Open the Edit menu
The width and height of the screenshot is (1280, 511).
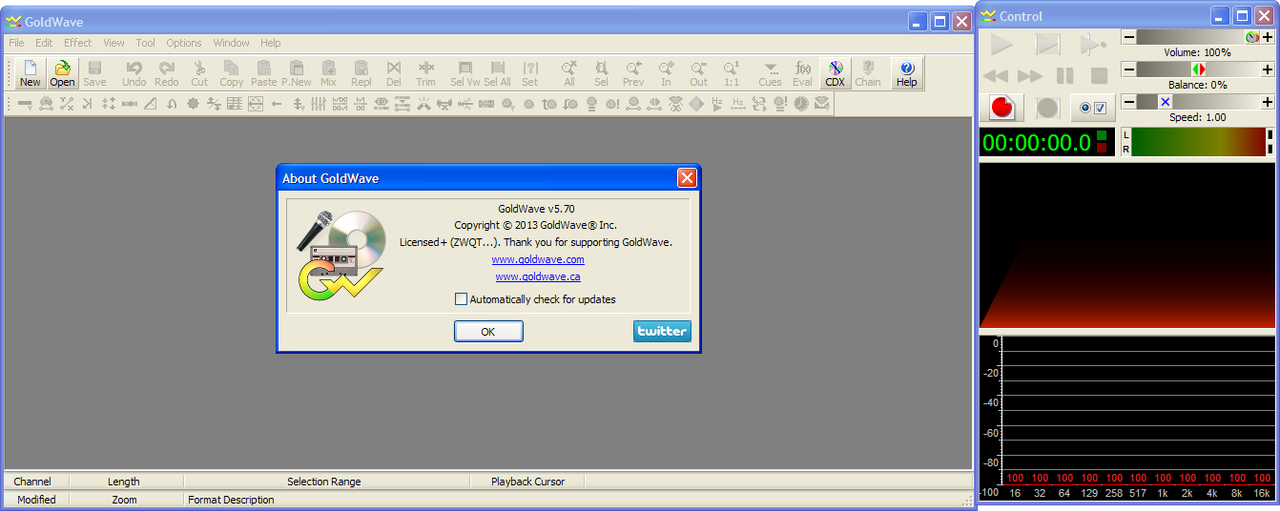click(44, 43)
